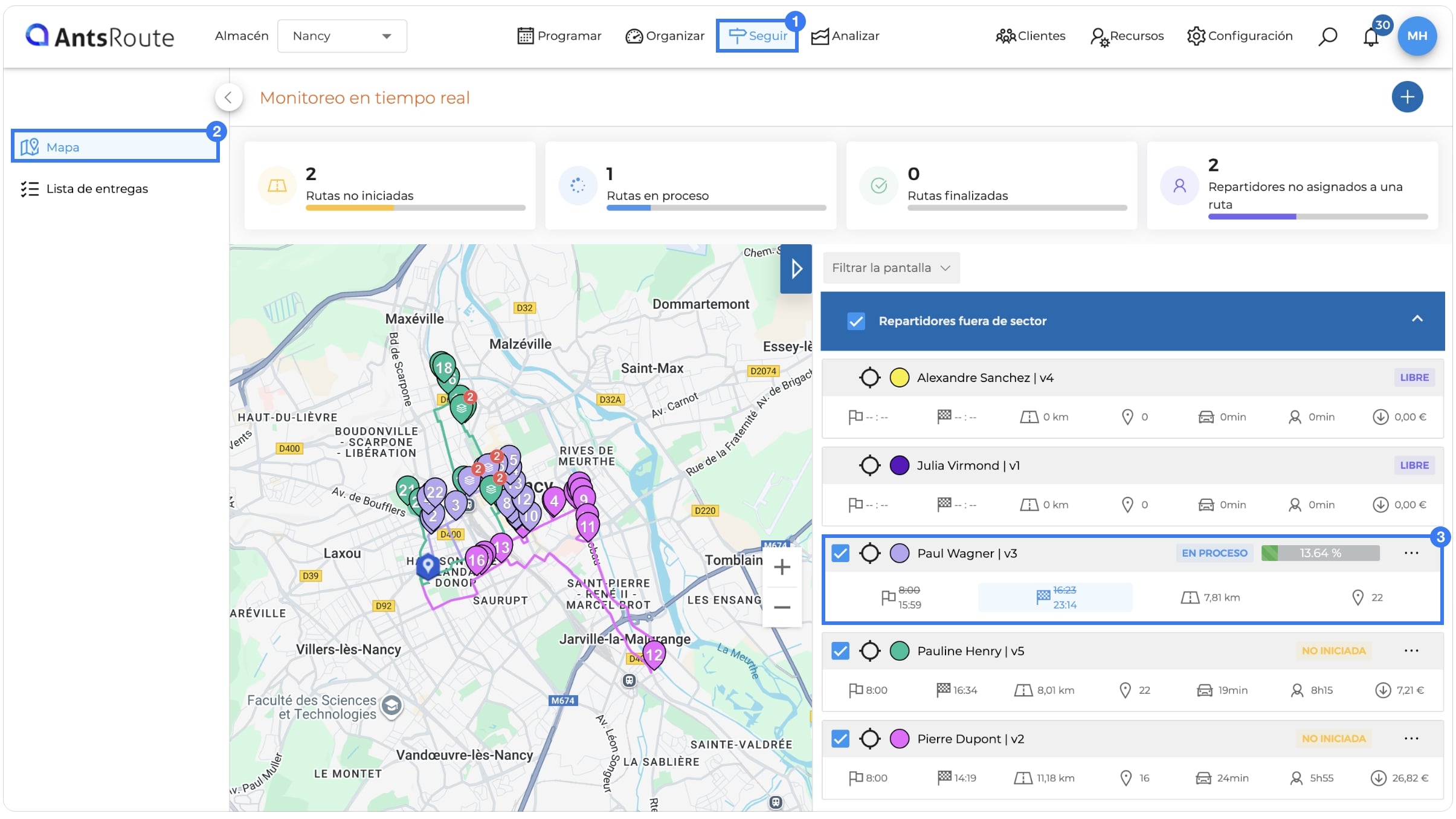Uncheck the Pauline Henry route checkbox

pyautogui.click(x=840, y=651)
